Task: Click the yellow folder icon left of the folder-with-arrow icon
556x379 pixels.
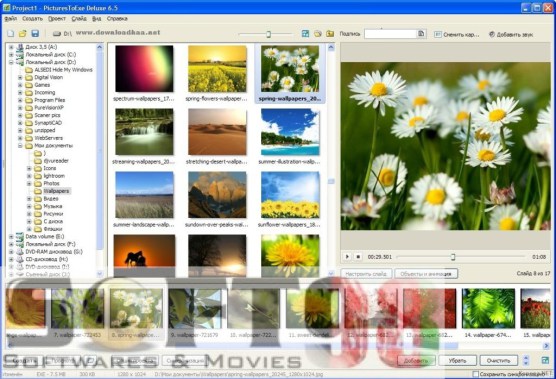Action: coord(318,34)
